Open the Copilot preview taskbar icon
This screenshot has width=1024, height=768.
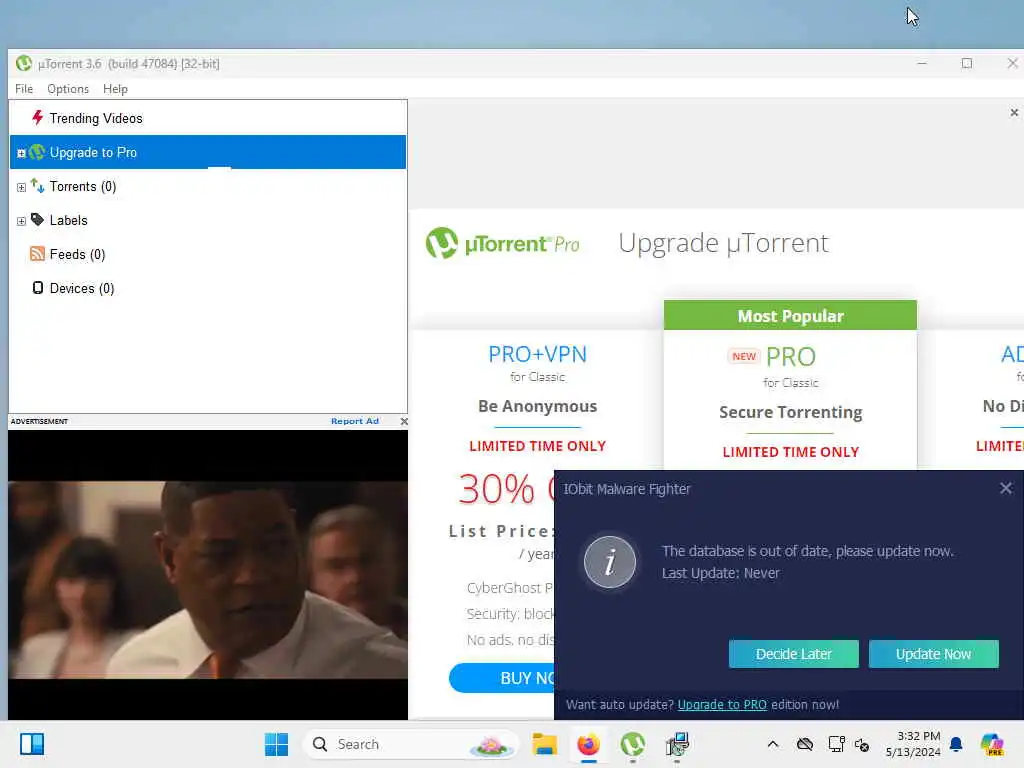pyautogui.click(x=992, y=744)
